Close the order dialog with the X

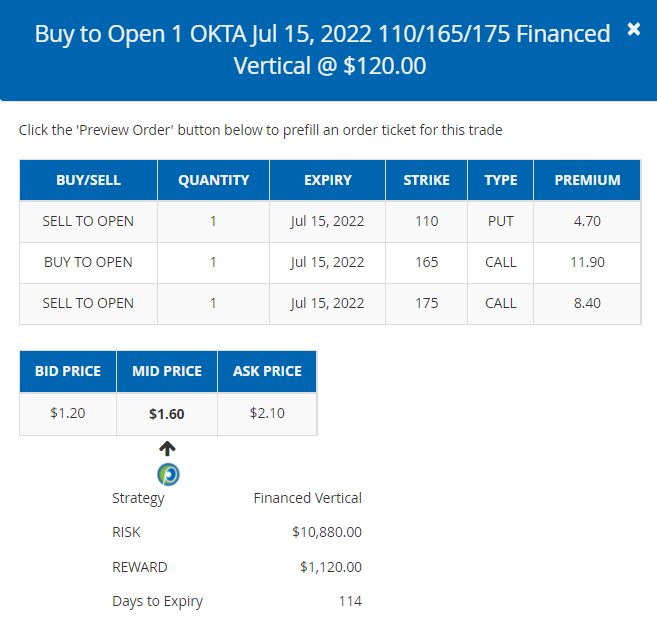point(634,29)
